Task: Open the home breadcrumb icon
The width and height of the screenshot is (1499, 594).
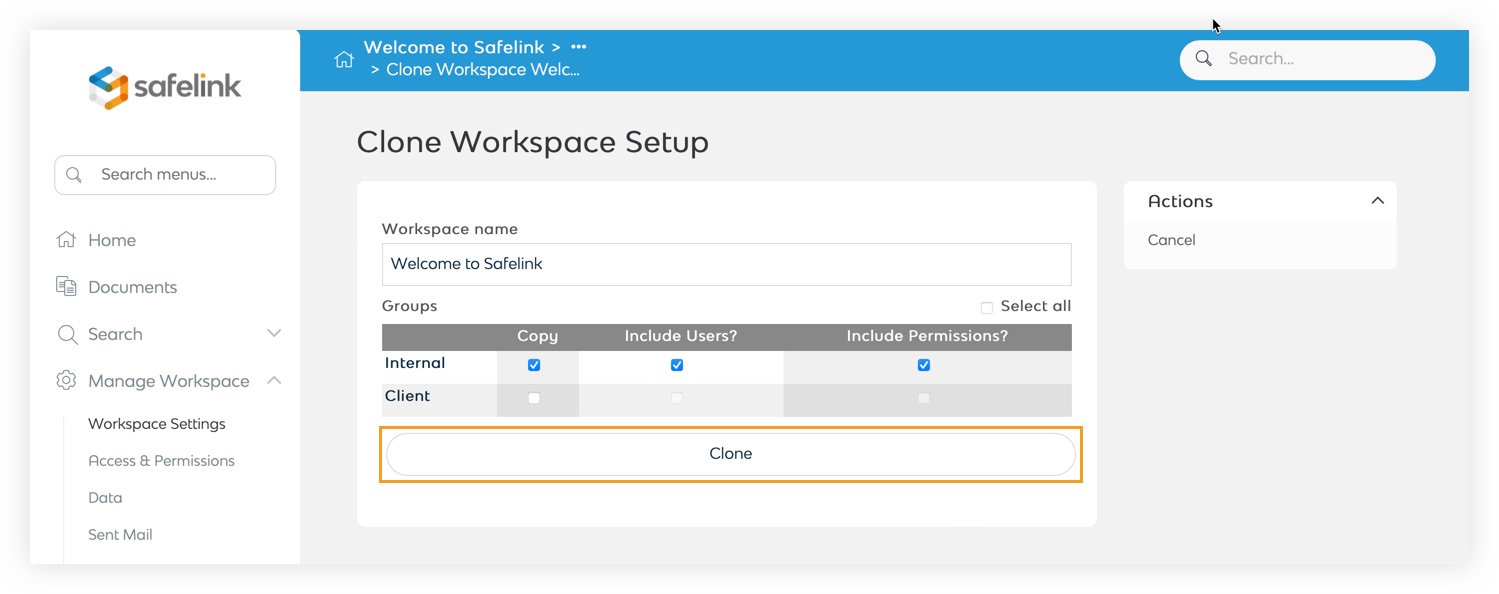Action: tap(344, 60)
